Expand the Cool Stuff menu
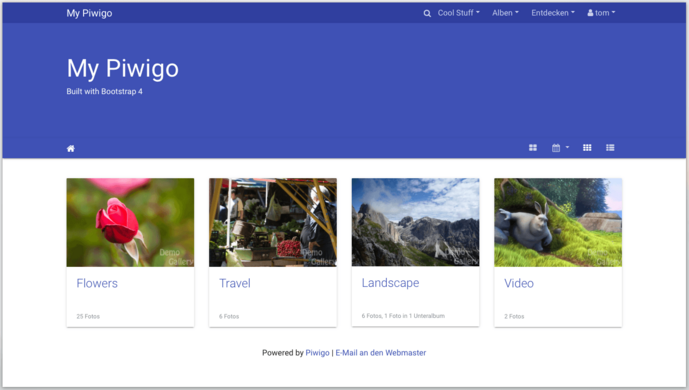This screenshot has width=689, height=390. point(458,13)
